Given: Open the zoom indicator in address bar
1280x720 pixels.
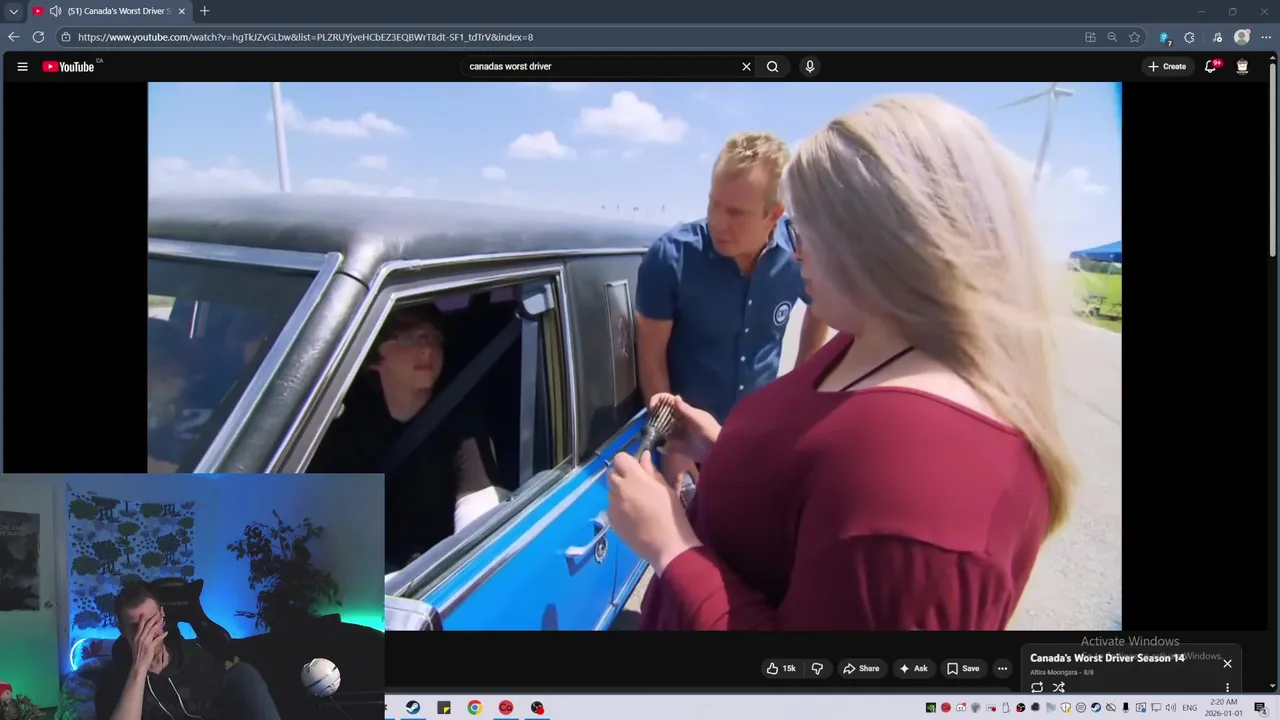Looking at the screenshot, I should pos(1112,37).
